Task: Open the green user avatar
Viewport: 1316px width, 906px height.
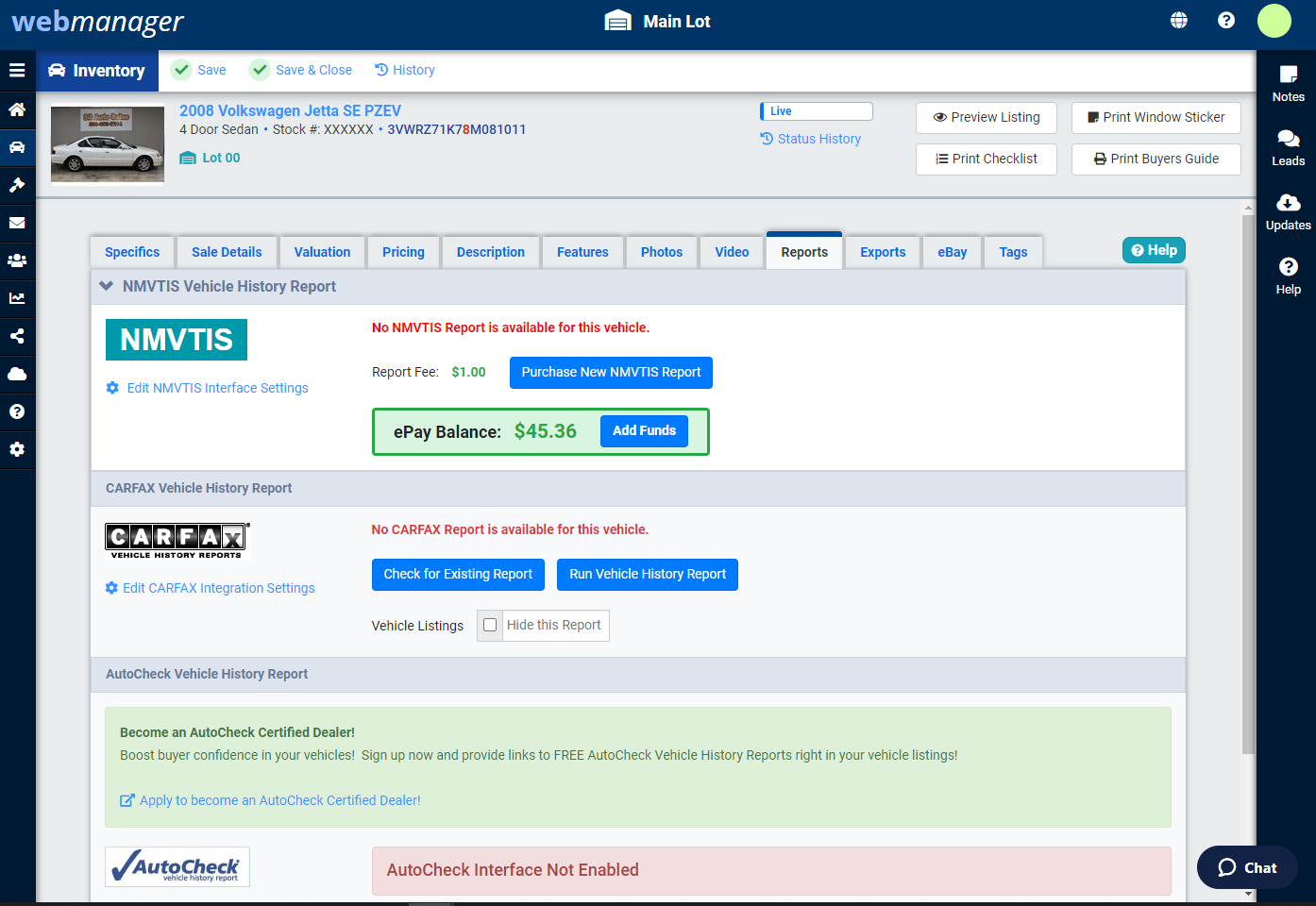Action: tap(1274, 21)
